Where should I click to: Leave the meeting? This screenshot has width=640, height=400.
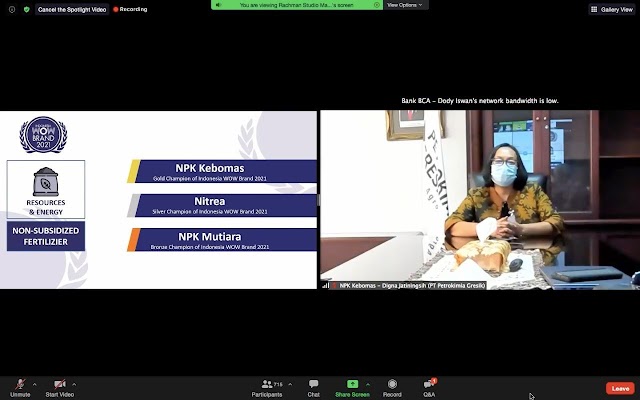tap(620, 388)
